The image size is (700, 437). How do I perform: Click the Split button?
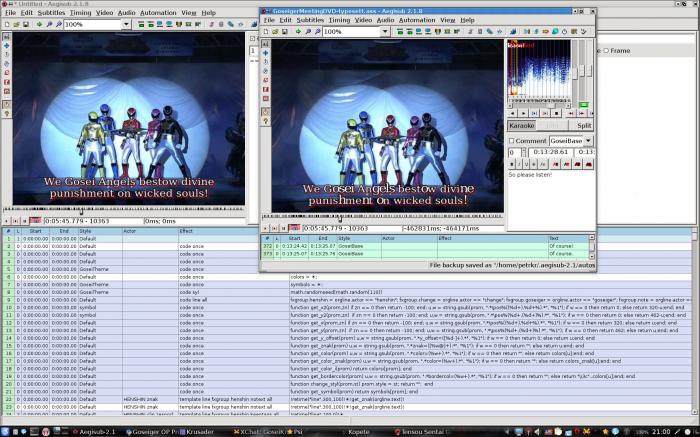584,126
